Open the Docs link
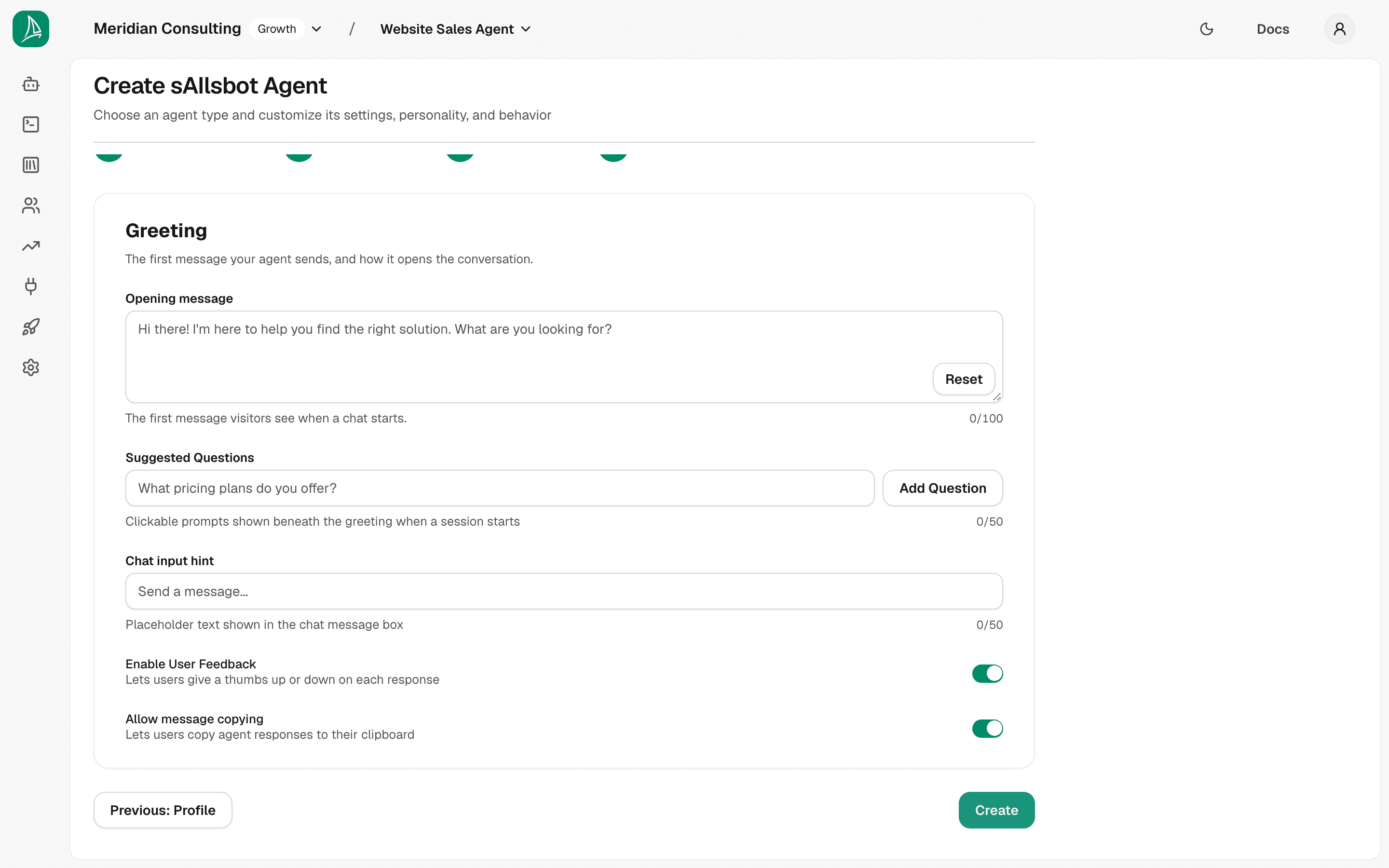This screenshot has width=1389, height=868. tap(1272, 29)
